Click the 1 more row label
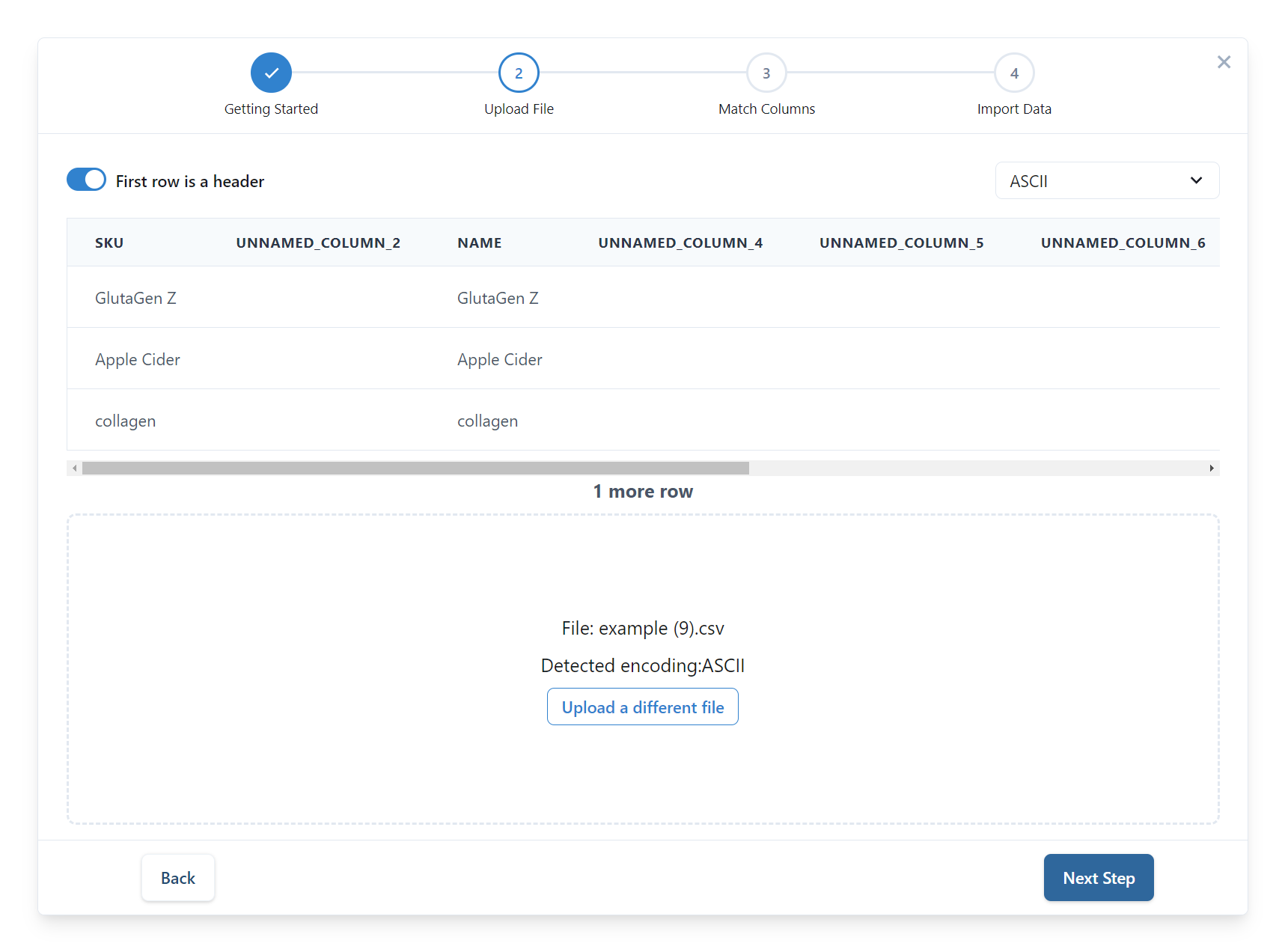Viewport: 1285px width, 952px height. (643, 491)
